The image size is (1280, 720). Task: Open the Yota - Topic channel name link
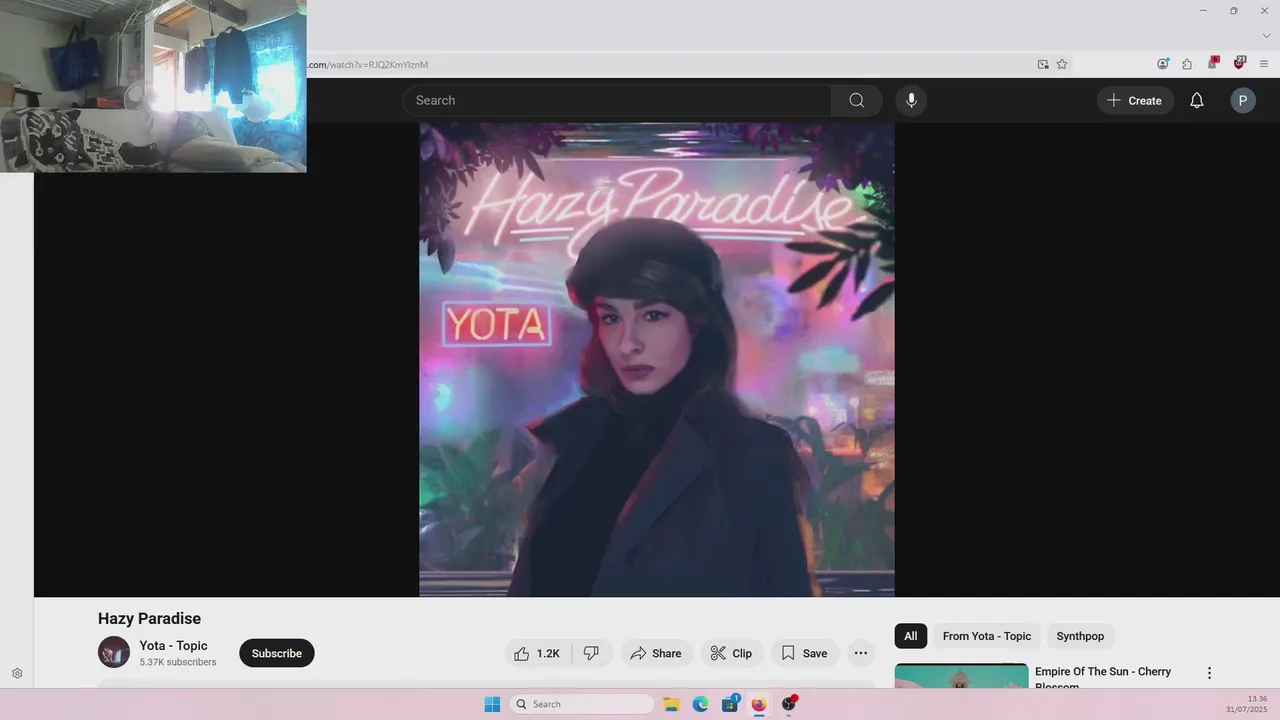tap(174, 645)
